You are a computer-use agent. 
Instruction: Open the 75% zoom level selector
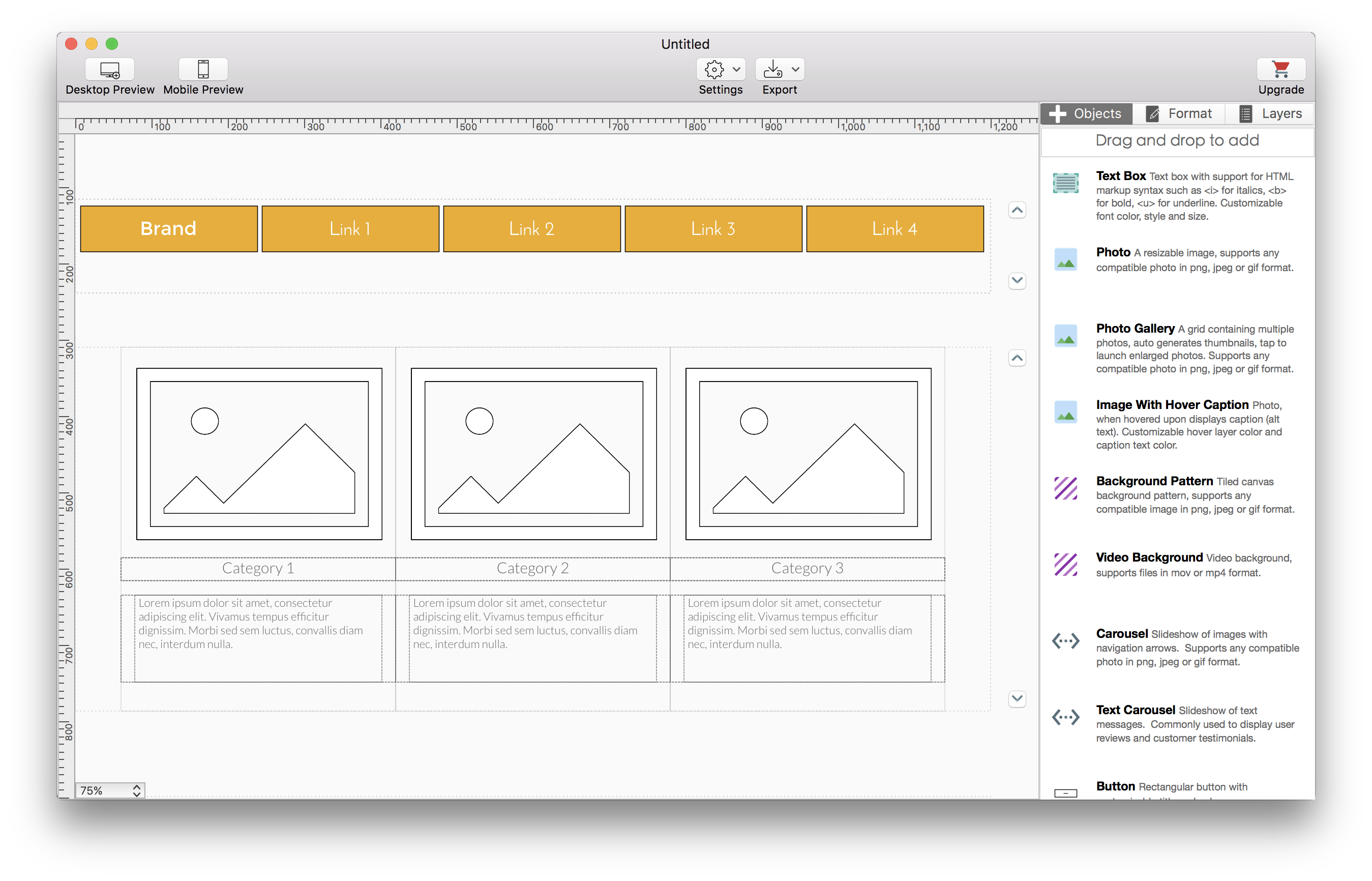click(x=110, y=790)
